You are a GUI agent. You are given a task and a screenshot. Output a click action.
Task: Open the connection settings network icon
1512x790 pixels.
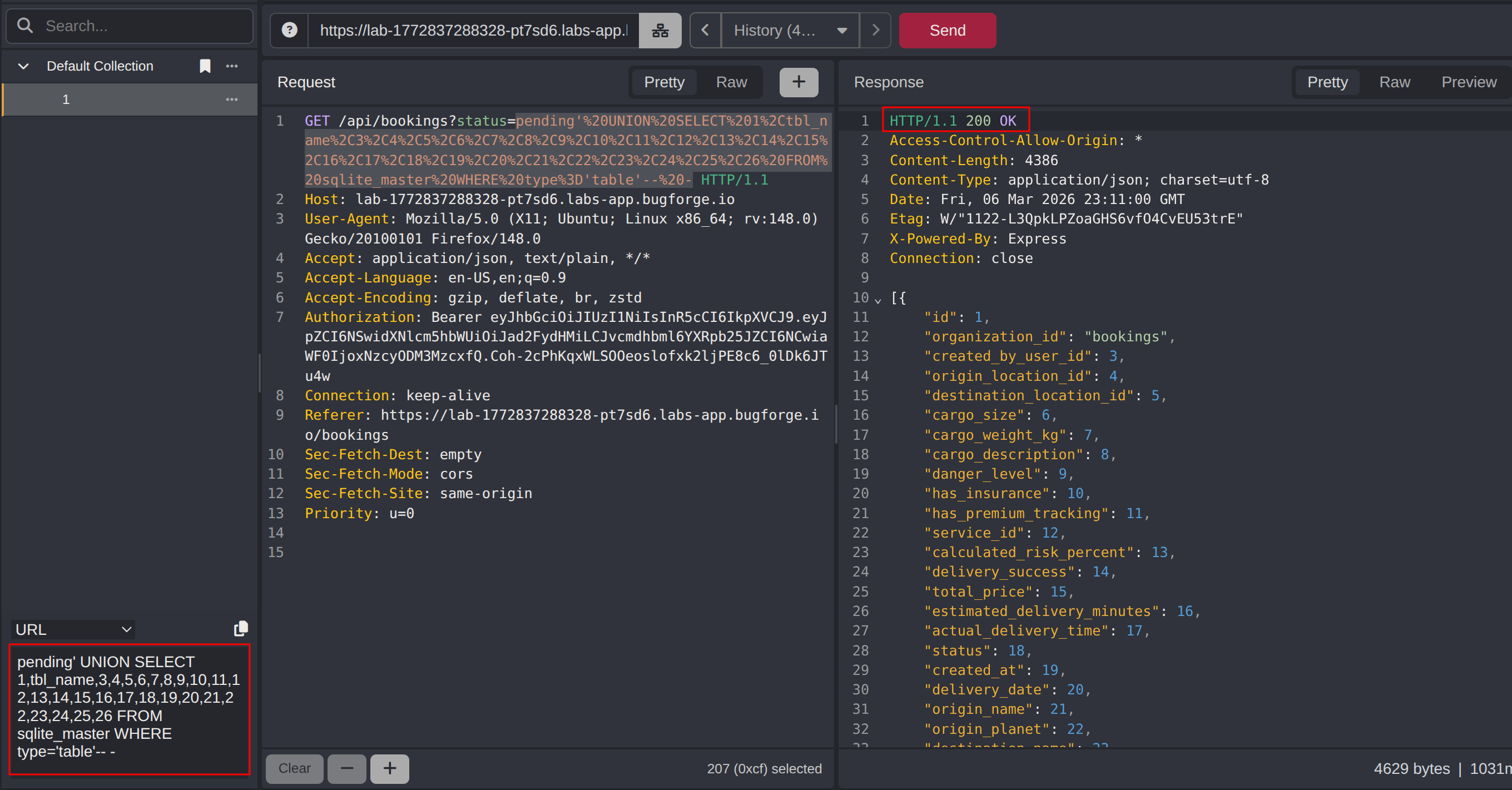tap(660, 30)
